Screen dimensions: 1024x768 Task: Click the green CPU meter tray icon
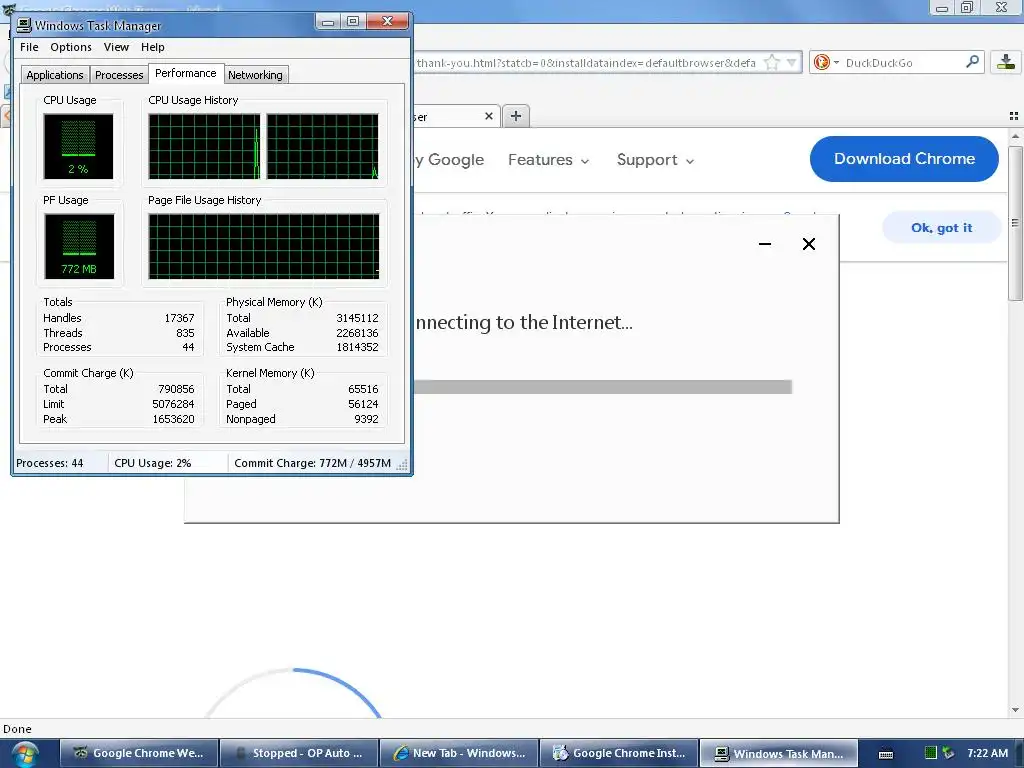coord(931,753)
